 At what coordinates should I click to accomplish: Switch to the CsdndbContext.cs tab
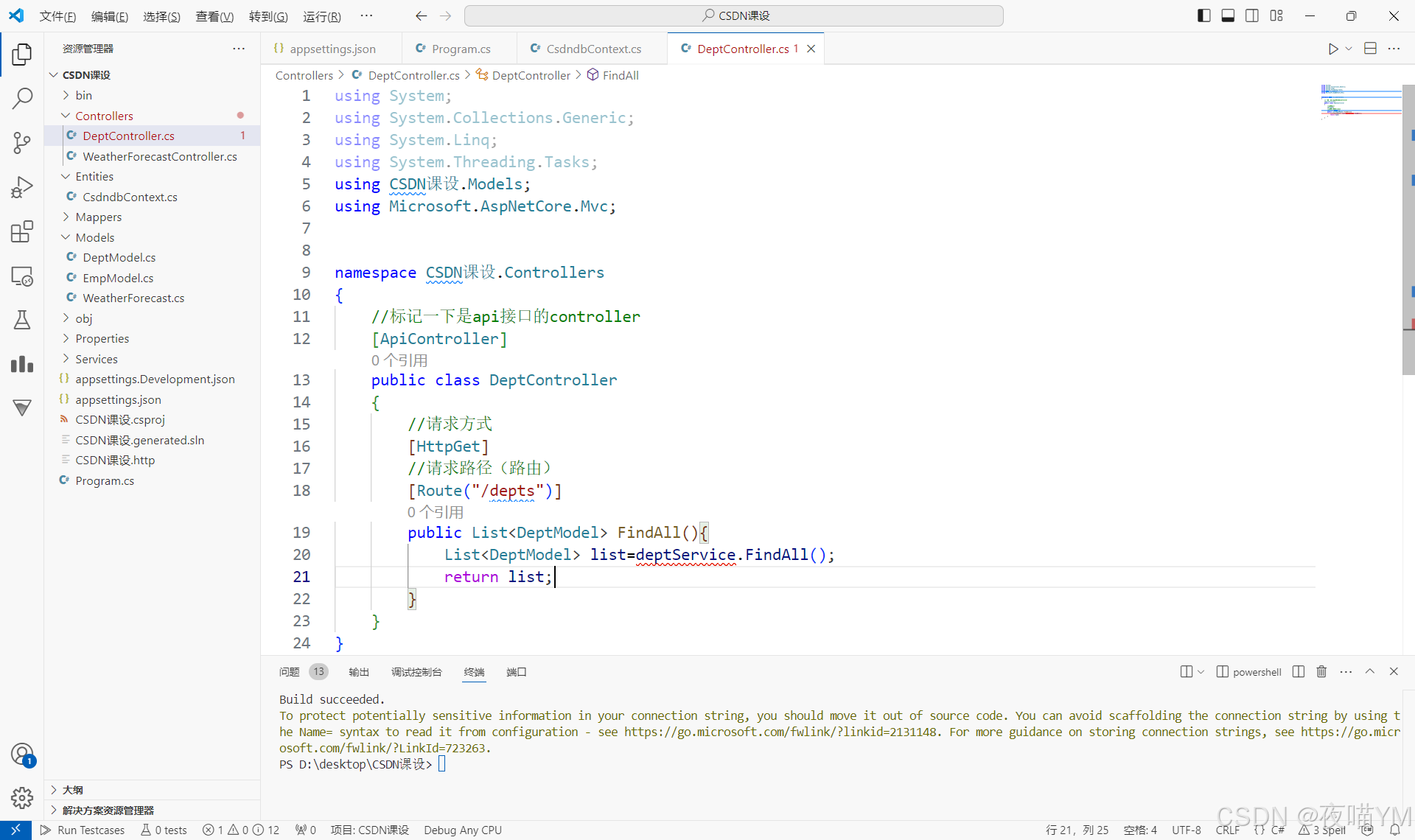point(593,49)
